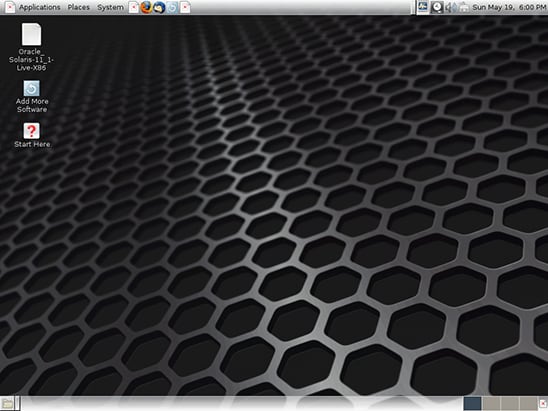Screen dimensions: 548x411
Task: Click the printer tray icon
Action: [x=464, y=7]
